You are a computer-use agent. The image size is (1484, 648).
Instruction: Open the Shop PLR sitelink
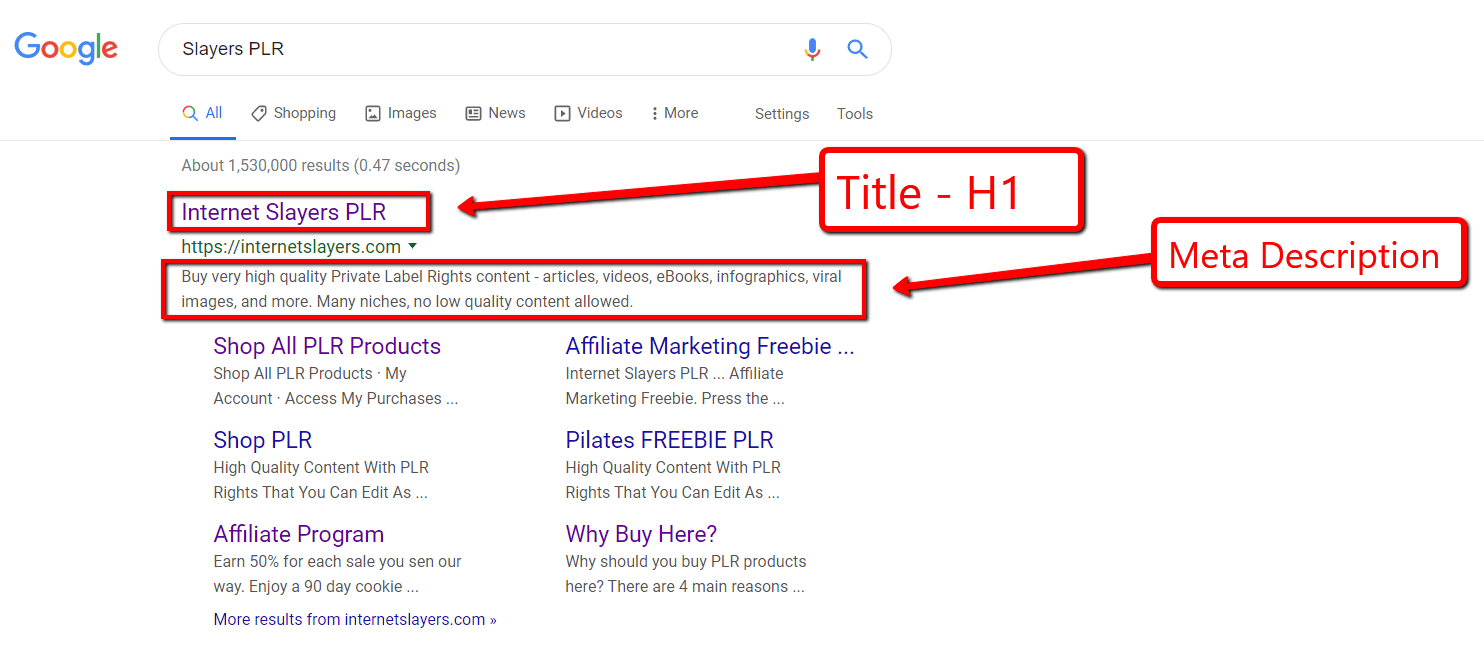pyautogui.click(x=262, y=440)
